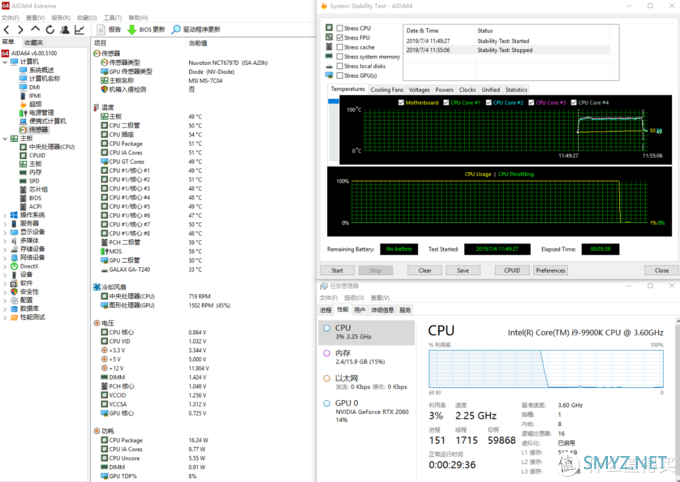Switch to Statistics tab
Screen dimensions: 680x482
click(516, 90)
